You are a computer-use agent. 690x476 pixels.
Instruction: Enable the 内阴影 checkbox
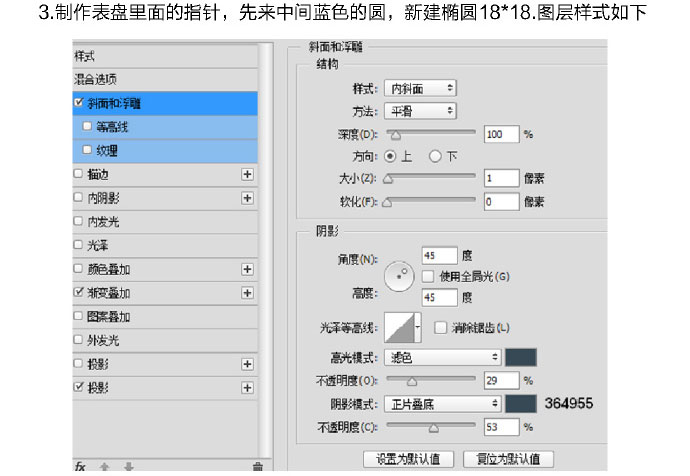78,197
